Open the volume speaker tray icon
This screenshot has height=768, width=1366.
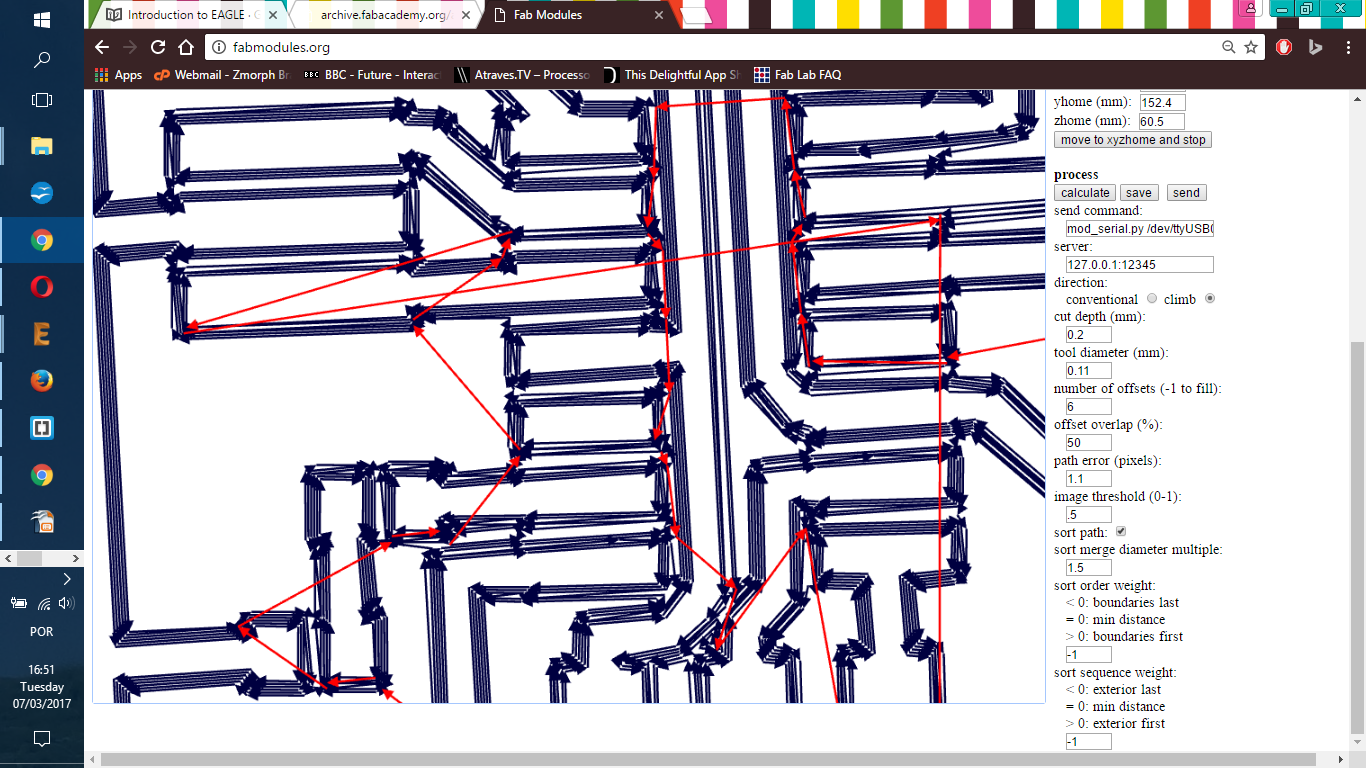pos(66,603)
